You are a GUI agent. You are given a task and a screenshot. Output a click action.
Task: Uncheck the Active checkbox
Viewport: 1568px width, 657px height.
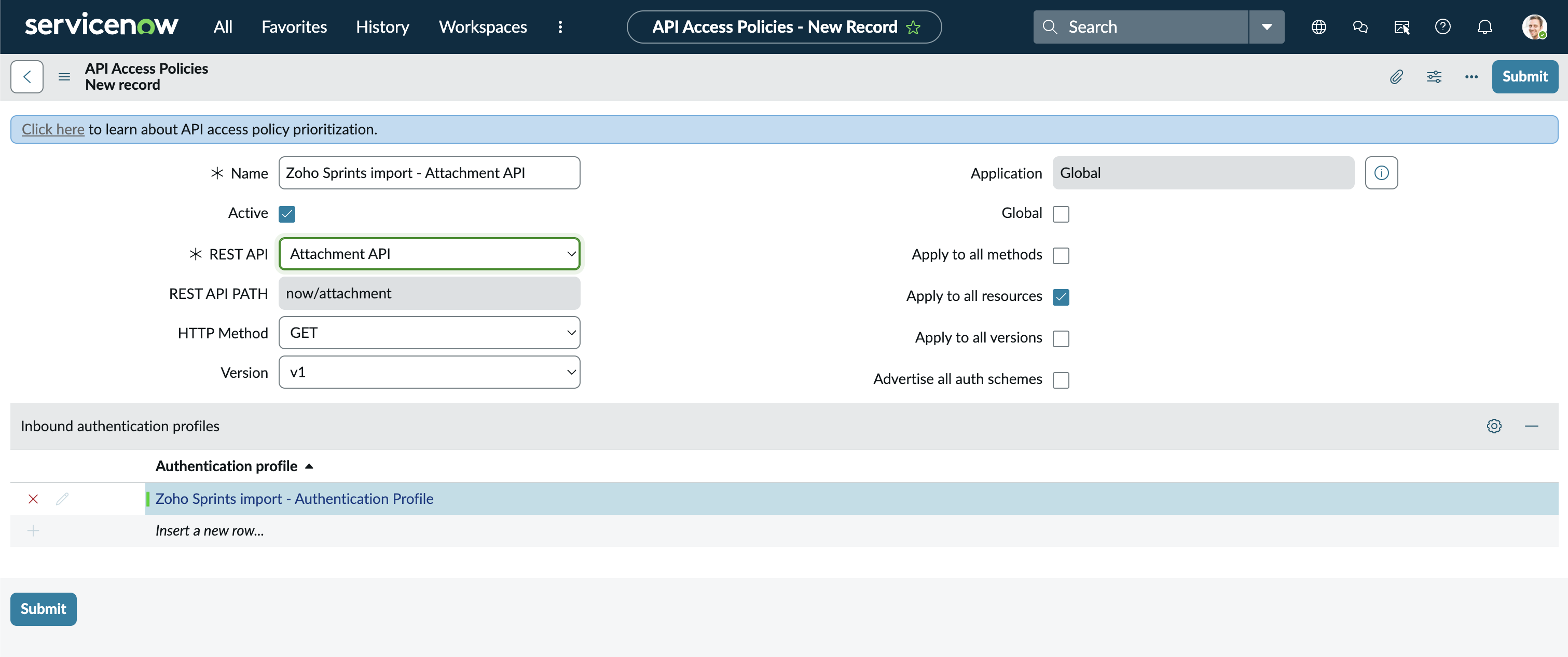287,214
